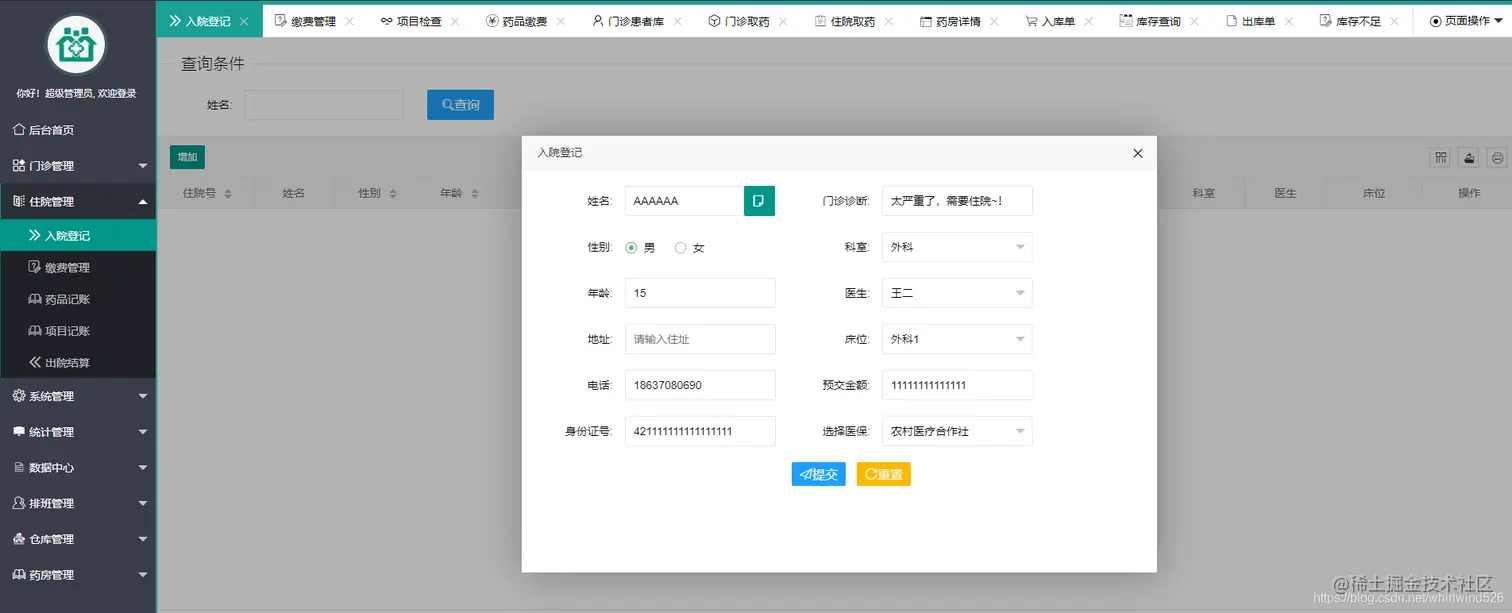This screenshot has height=613, width=1512.
Task: Close the 入库单 tab
Action: tap(1090, 21)
